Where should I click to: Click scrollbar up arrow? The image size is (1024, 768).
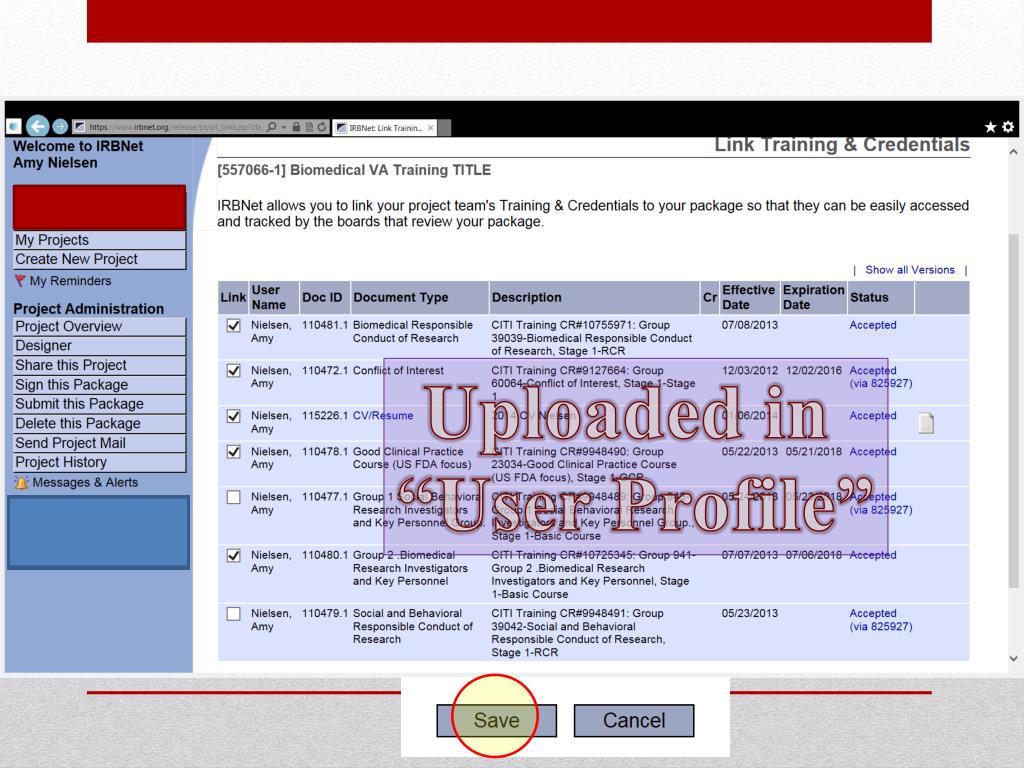click(1014, 152)
